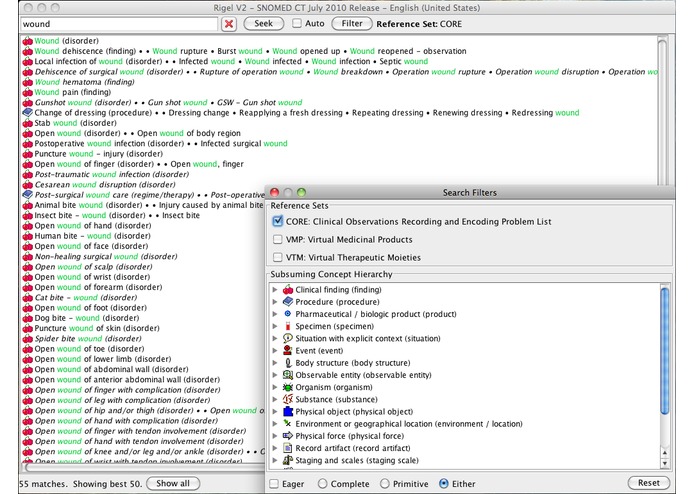Click the search field containing 'wound'

tap(119, 24)
